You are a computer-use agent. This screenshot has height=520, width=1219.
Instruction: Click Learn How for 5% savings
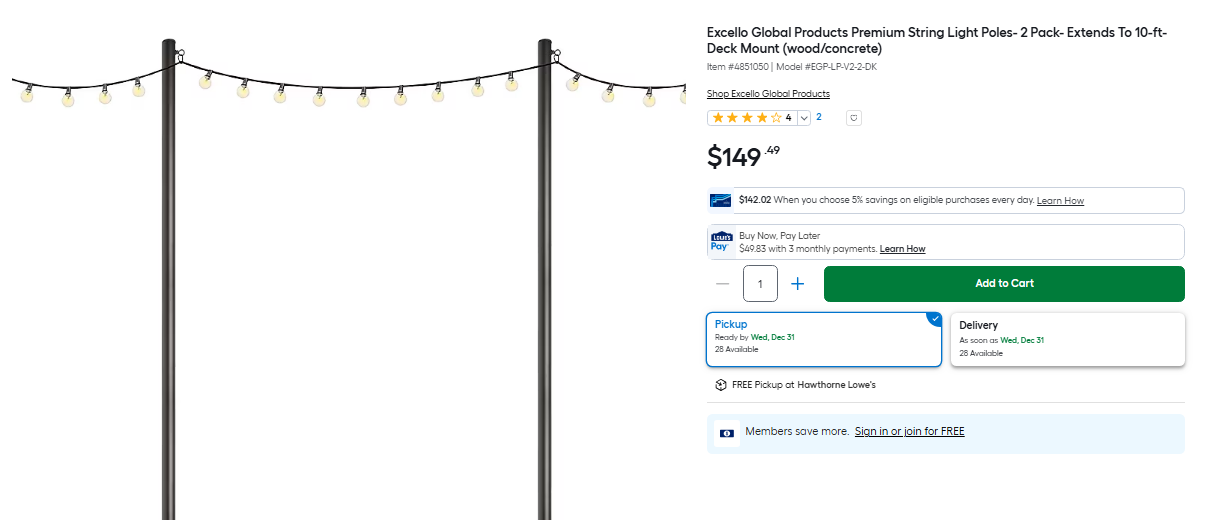click(1060, 201)
